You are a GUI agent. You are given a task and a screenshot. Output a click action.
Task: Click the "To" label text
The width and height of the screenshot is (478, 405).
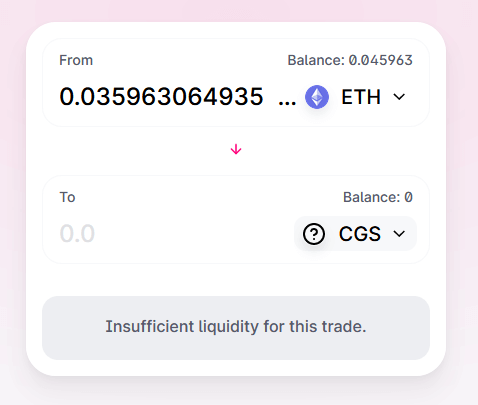pyautogui.click(x=67, y=197)
